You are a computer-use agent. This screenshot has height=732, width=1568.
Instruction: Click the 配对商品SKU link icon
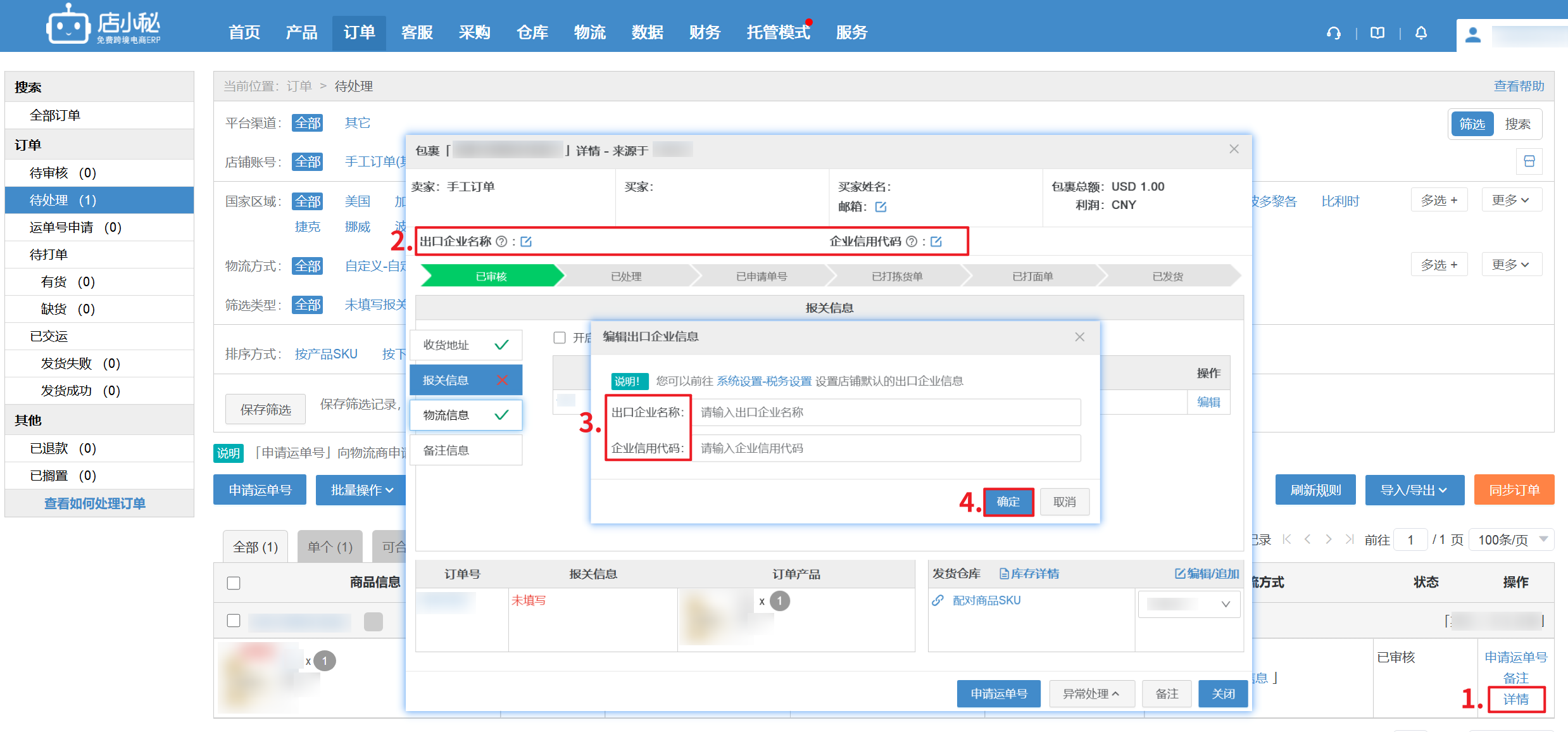click(938, 600)
